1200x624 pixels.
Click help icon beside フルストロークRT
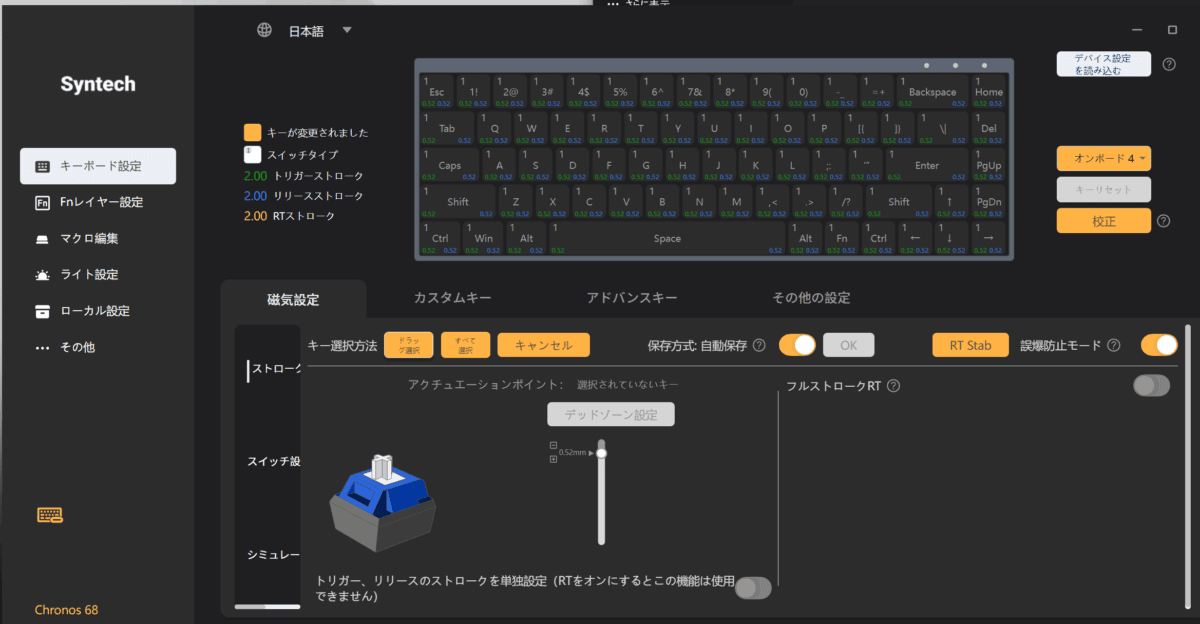coord(893,386)
